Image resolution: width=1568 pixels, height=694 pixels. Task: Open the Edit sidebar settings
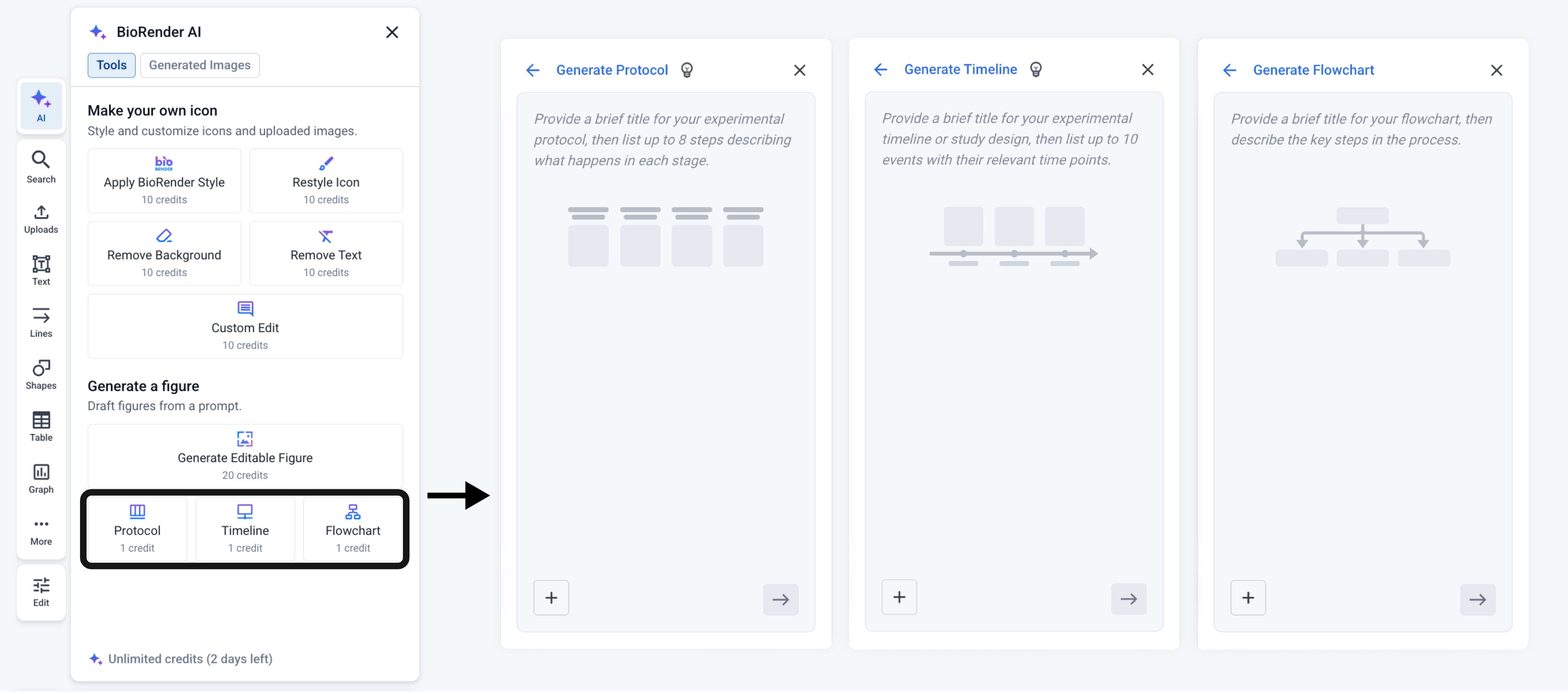point(41,592)
